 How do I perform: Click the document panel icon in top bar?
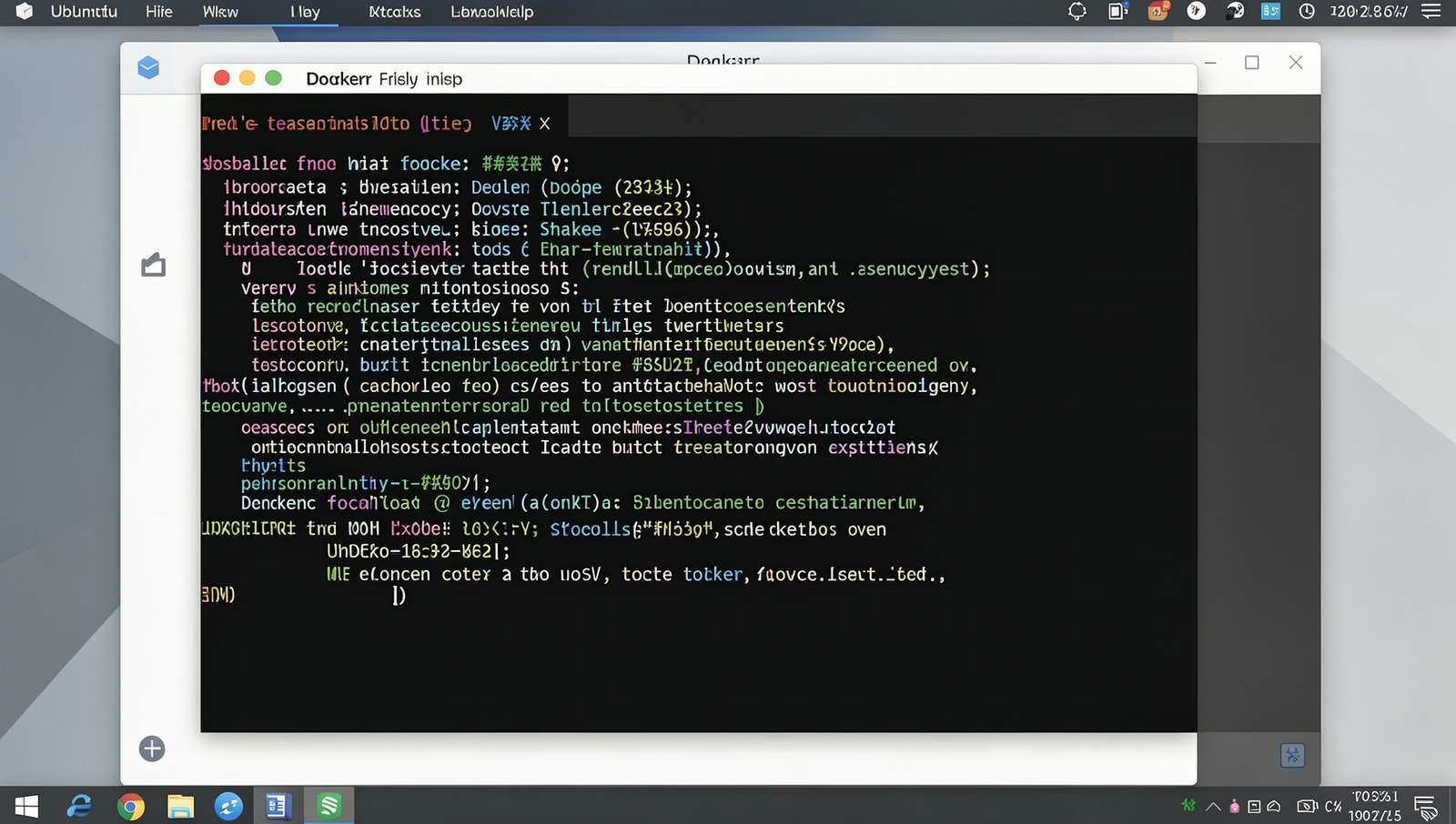pyautogui.click(x=1117, y=12)
